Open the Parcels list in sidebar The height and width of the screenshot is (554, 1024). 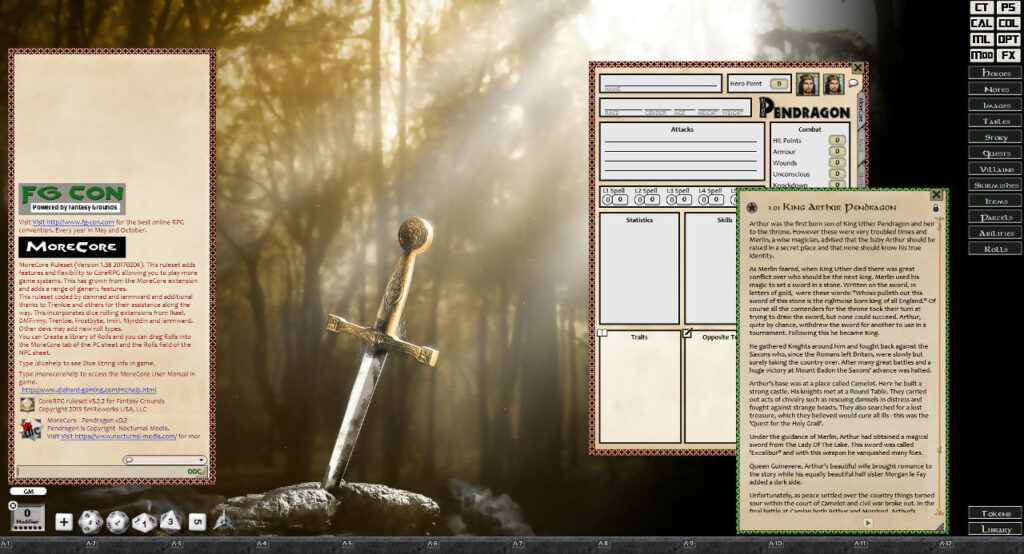coord(996,217)
